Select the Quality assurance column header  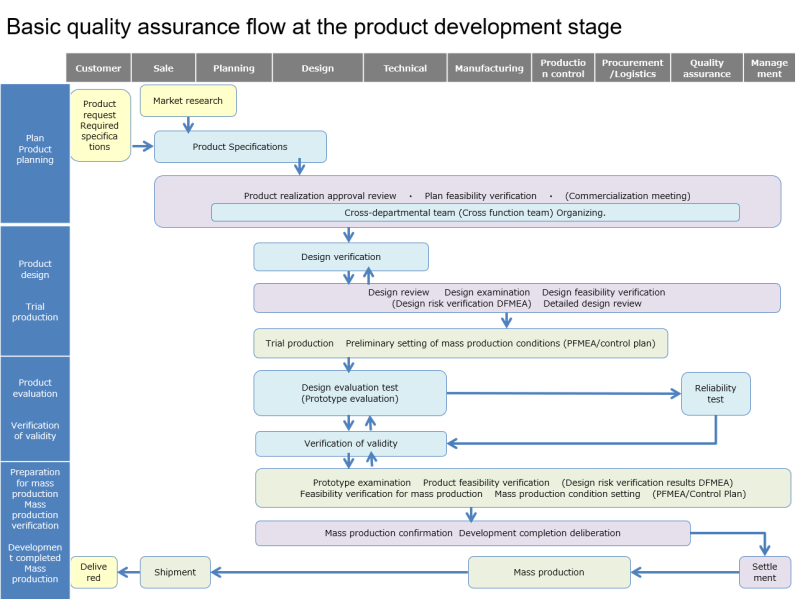[x=706, y=67]
